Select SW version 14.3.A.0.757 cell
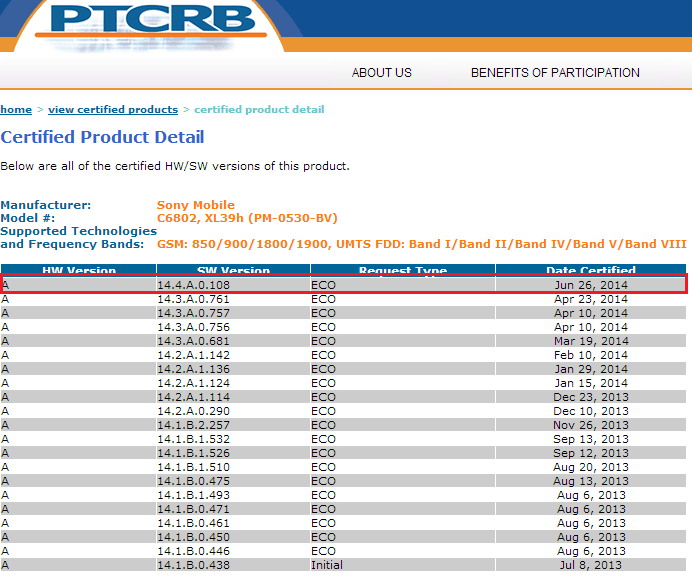Screen dimensions: 692x578 [x=233, y=313]
